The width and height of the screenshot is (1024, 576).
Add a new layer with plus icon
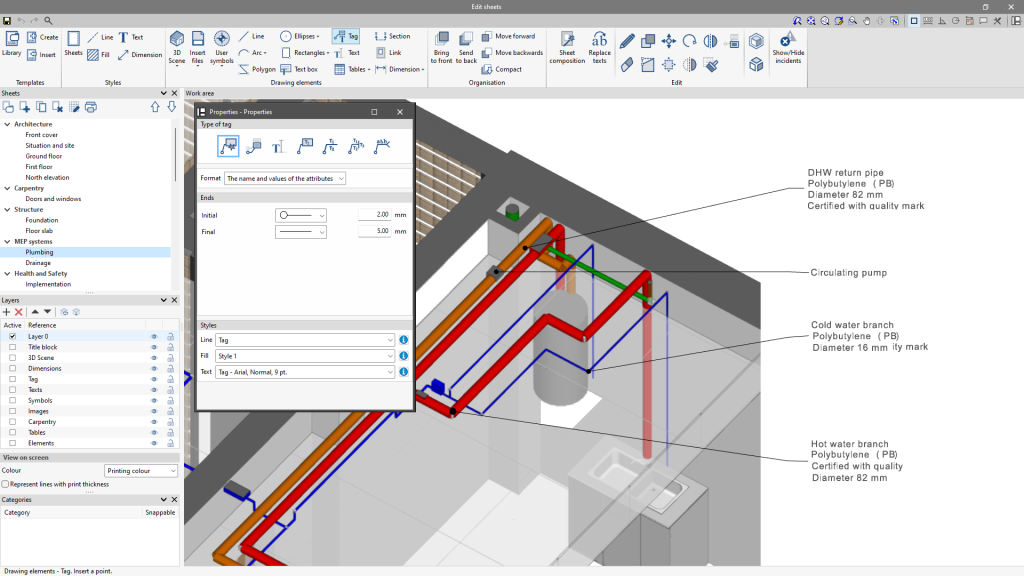tap(7, 312)
